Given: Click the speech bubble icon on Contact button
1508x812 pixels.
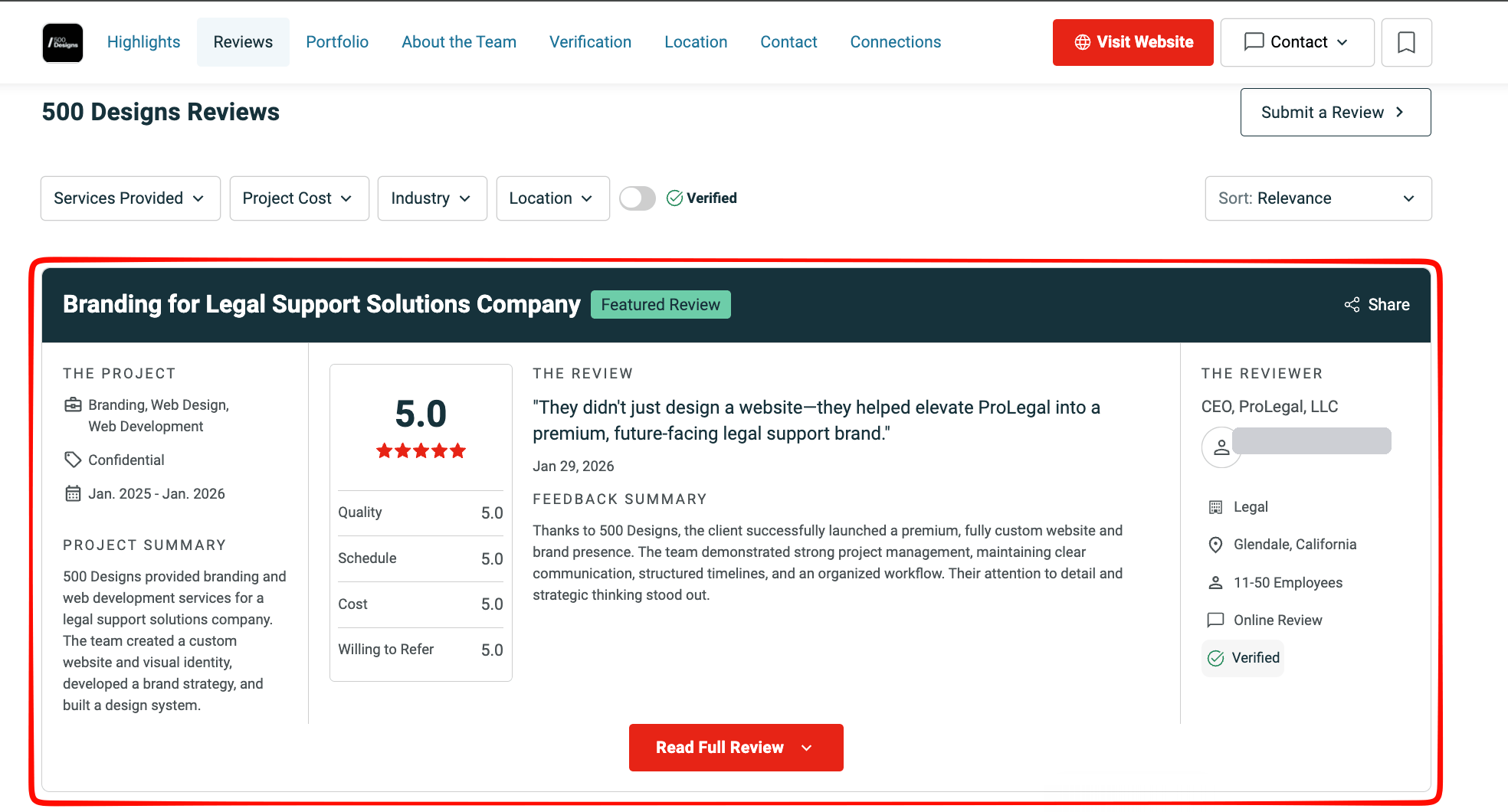Looking at the screenshot, I should 1254,41.
